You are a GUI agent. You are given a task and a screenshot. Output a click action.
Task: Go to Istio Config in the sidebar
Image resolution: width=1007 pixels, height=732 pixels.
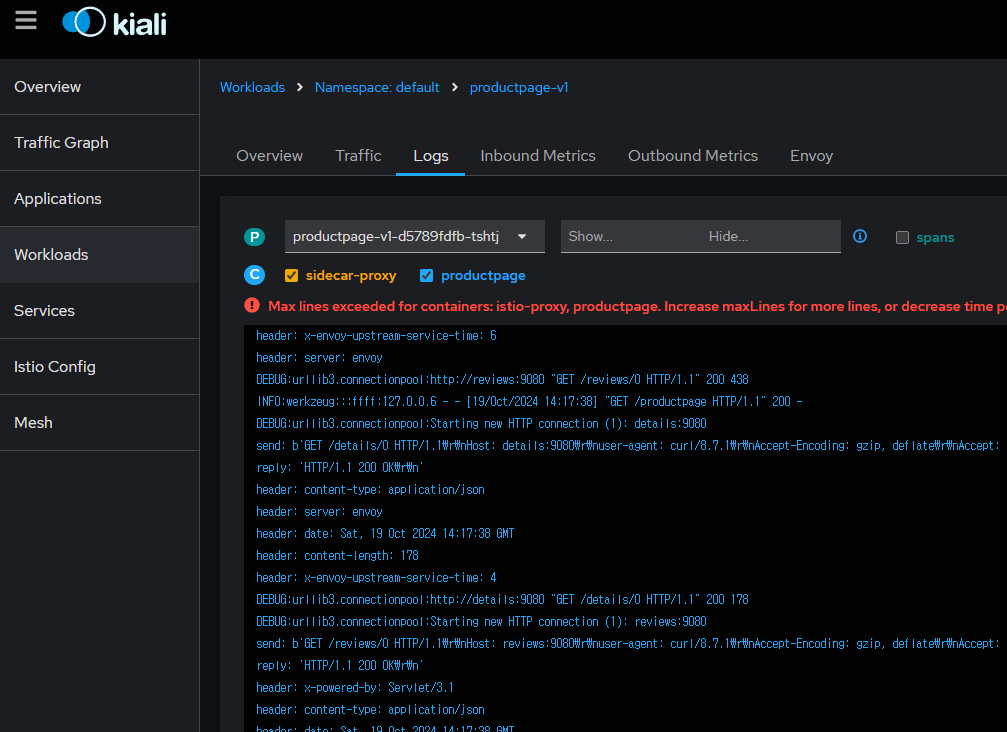55,367
